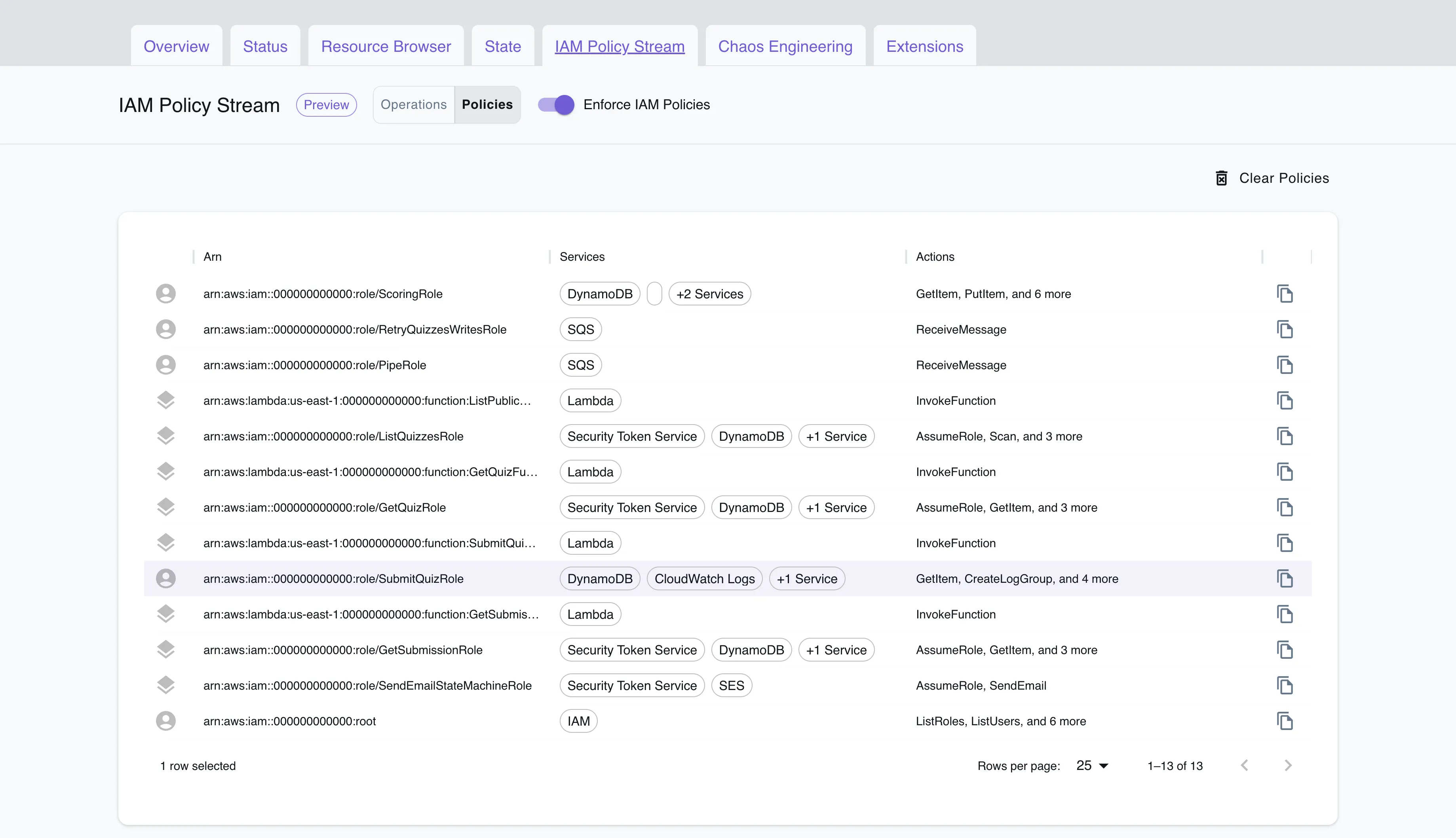1456x838 pixels.
Task: Switch to the Operations view
Action: (x=413, y=105)
